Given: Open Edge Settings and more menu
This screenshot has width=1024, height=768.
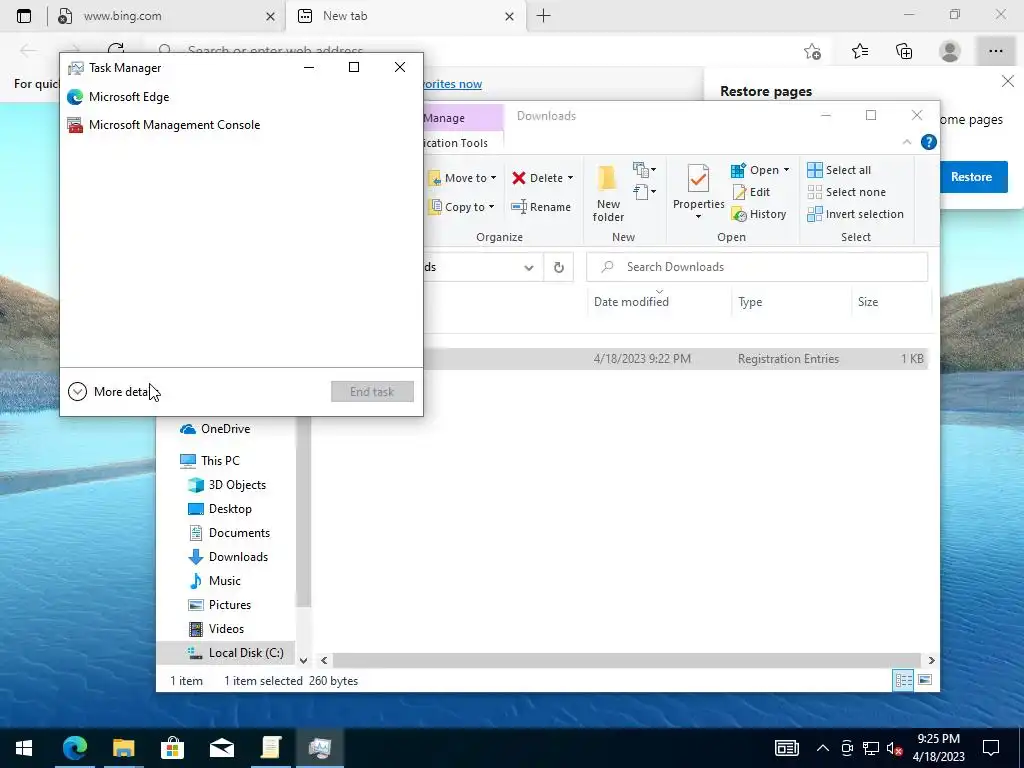Looking at the screenshot, I should tap(995, 51).
